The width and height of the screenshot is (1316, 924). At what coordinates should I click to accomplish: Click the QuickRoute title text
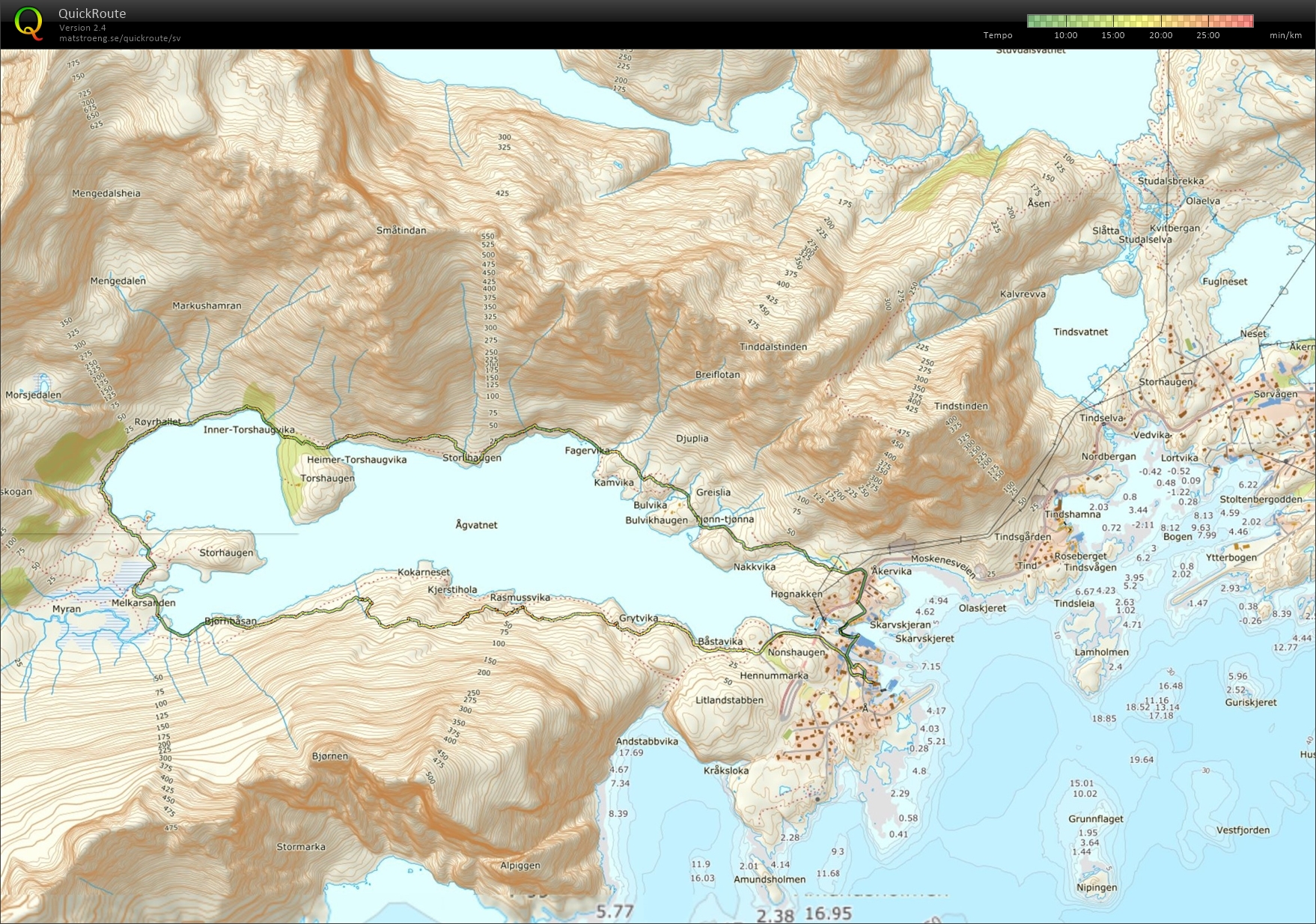point(92,13)
